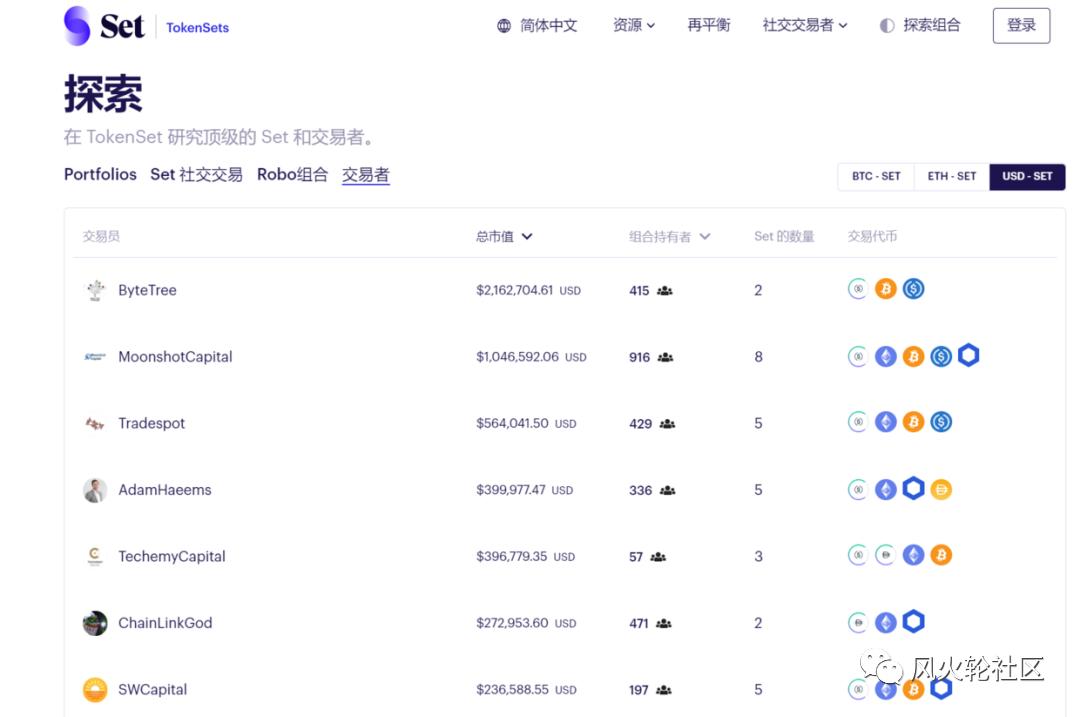Click the sort chevron on 总市值 column

(529, 236)
